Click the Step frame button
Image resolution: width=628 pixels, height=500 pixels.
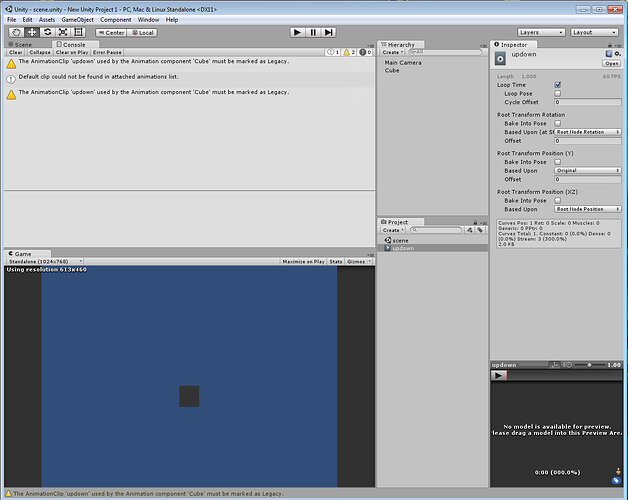pyautogui.click(x=328, y=32)
